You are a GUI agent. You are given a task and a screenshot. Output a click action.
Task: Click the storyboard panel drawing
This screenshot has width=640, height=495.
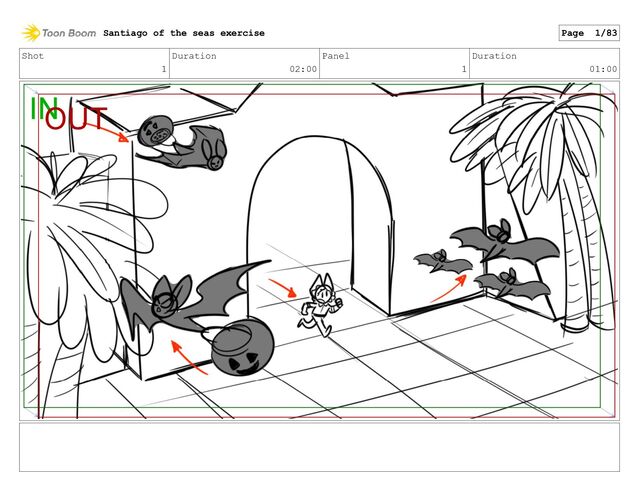coord(319,251)
